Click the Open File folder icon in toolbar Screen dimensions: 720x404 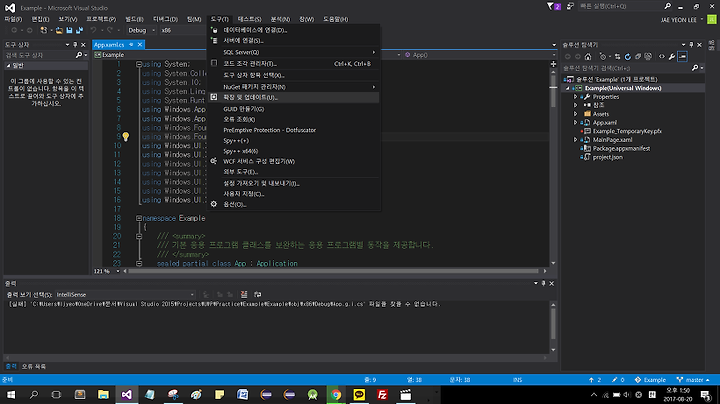click(x=59, y=30)
